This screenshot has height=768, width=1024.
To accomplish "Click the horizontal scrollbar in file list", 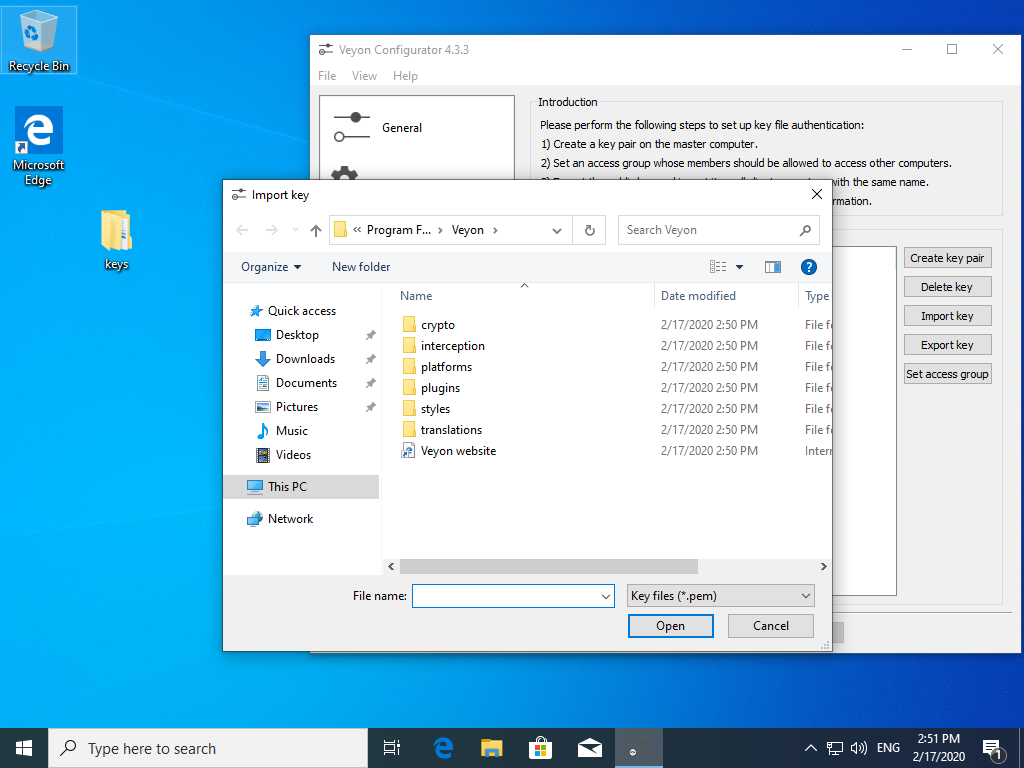I will [549, 566].
